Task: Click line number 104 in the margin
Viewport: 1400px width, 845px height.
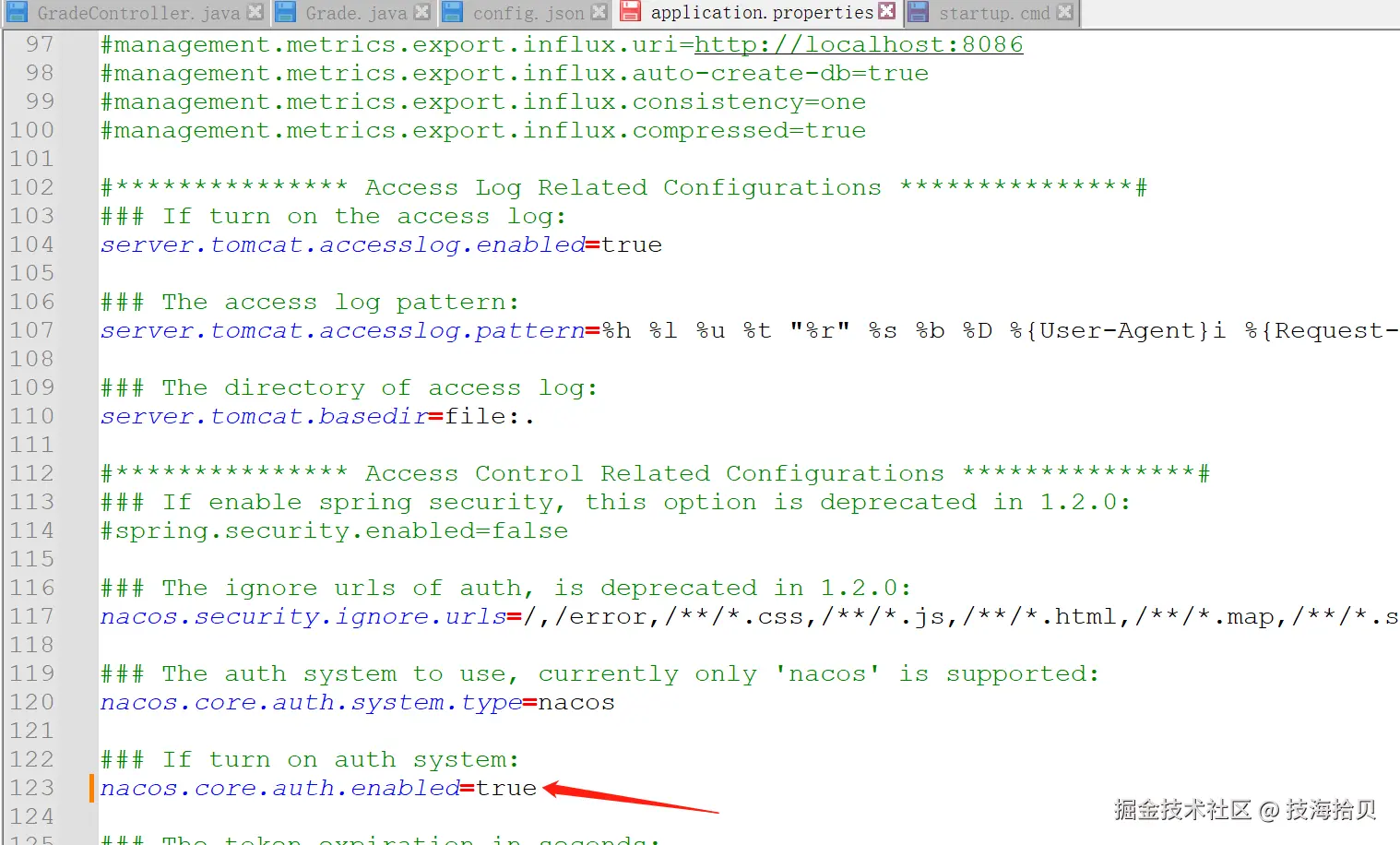Action: pos(31,244)
